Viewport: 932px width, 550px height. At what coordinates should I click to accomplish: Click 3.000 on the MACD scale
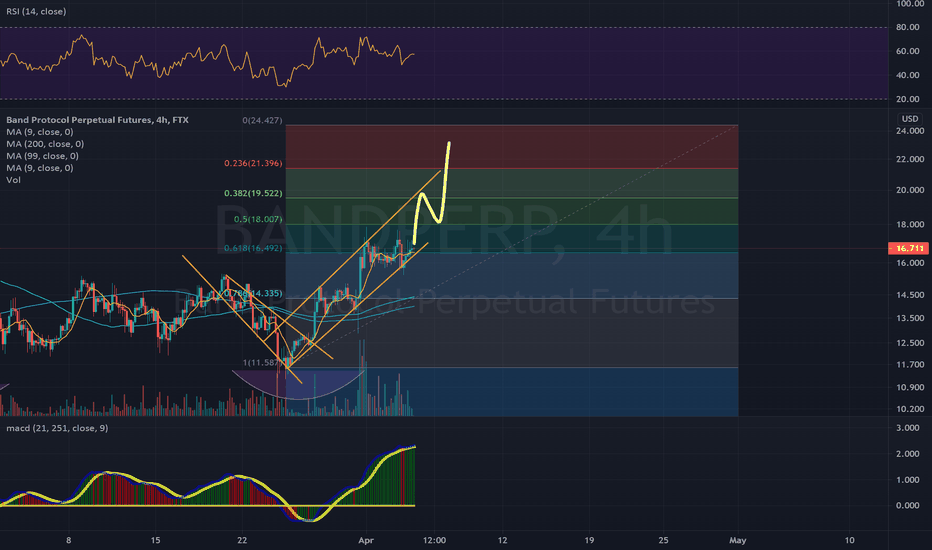(908, 428)
